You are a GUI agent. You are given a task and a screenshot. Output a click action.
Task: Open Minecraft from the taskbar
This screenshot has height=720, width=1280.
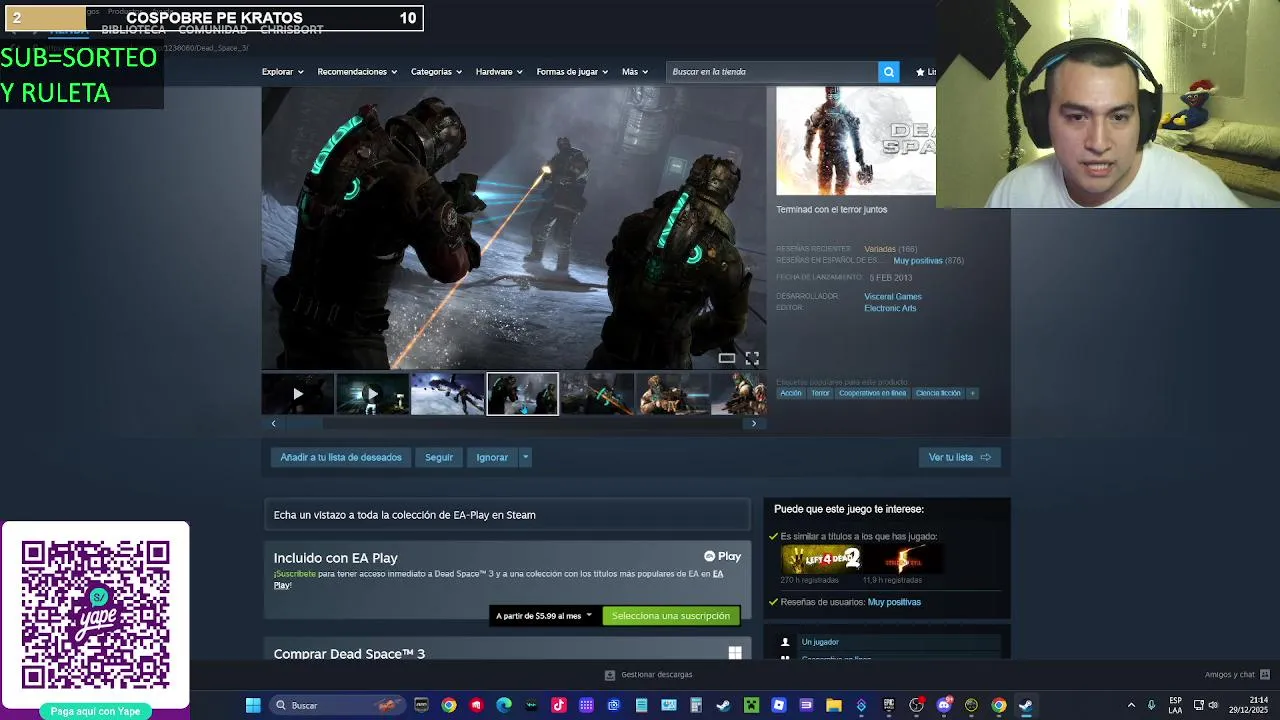click(751, 705)
